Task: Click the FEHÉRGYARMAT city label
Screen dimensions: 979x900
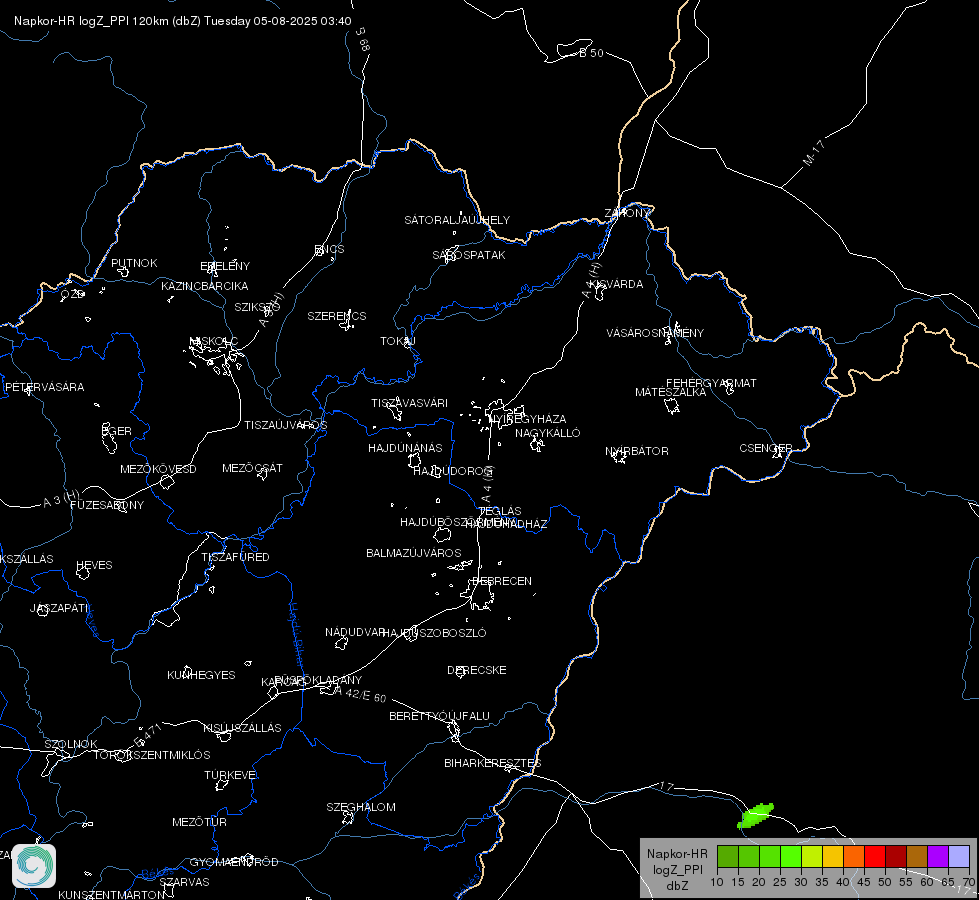Action: (711, 383)
